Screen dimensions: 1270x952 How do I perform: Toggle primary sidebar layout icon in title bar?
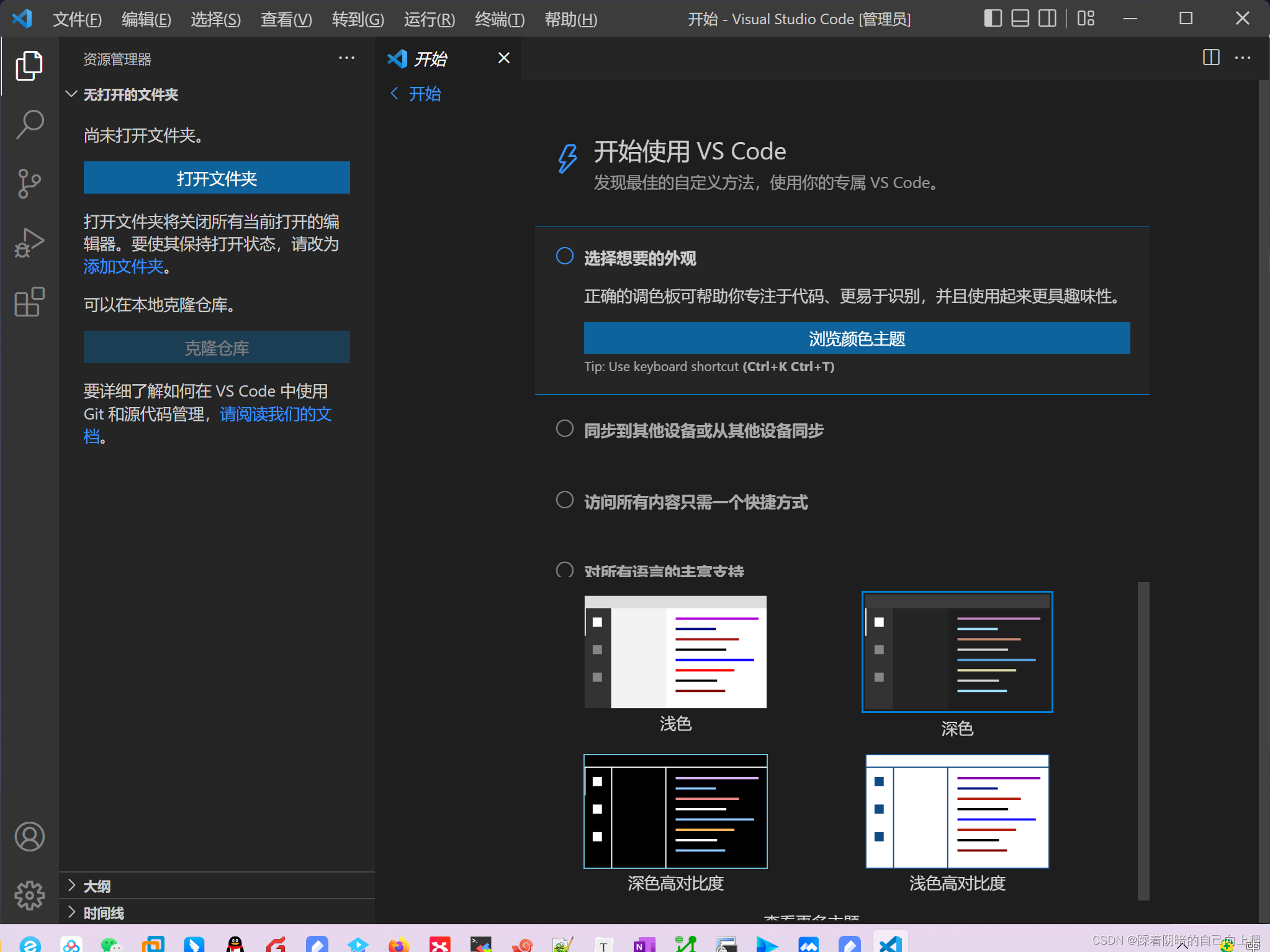[993, 19]
